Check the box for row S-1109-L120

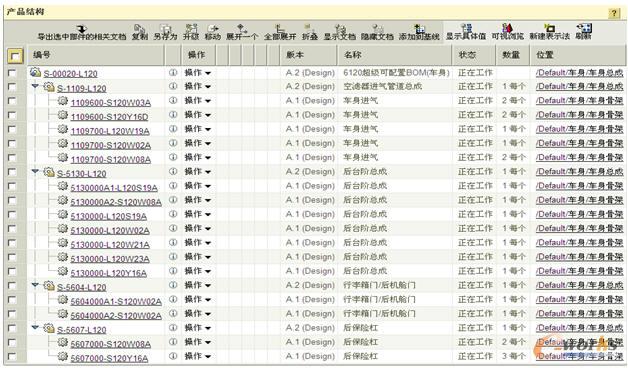coord(12,86)
